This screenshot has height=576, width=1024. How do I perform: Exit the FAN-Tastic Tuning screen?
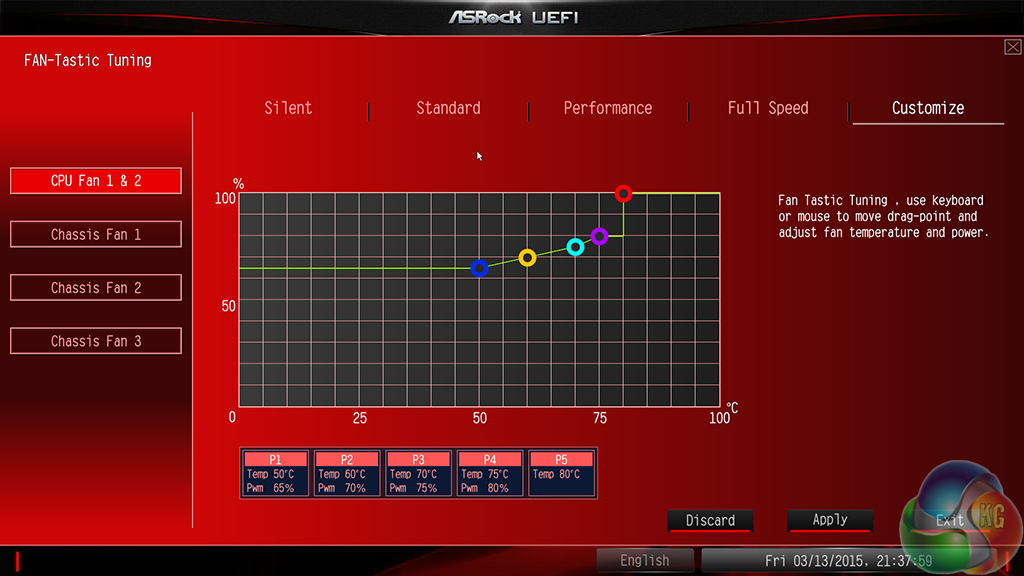[949, 520]
